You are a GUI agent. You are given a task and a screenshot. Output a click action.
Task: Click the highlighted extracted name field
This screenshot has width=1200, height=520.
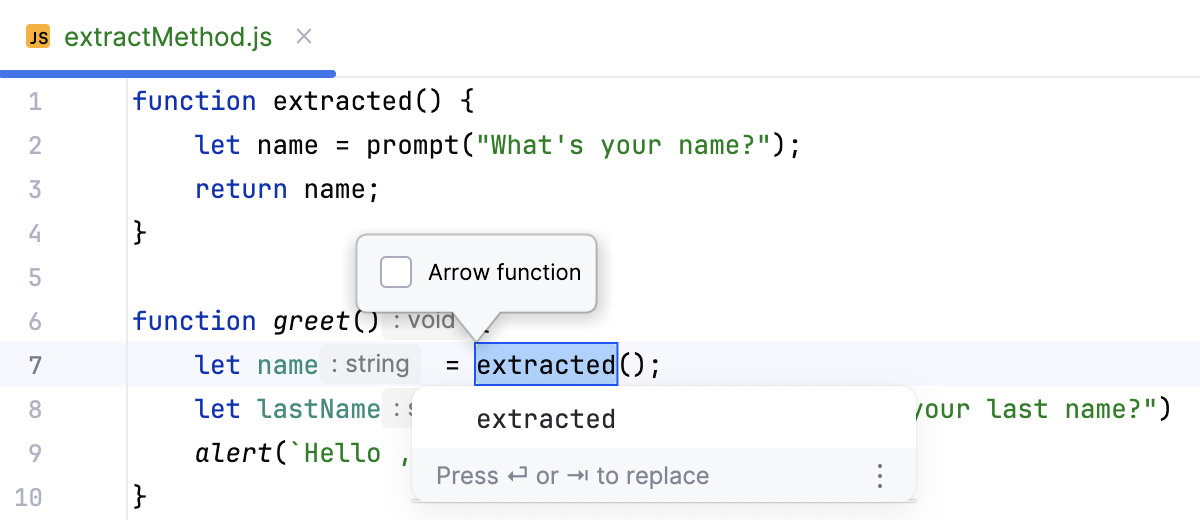click(x=546, y=365)
